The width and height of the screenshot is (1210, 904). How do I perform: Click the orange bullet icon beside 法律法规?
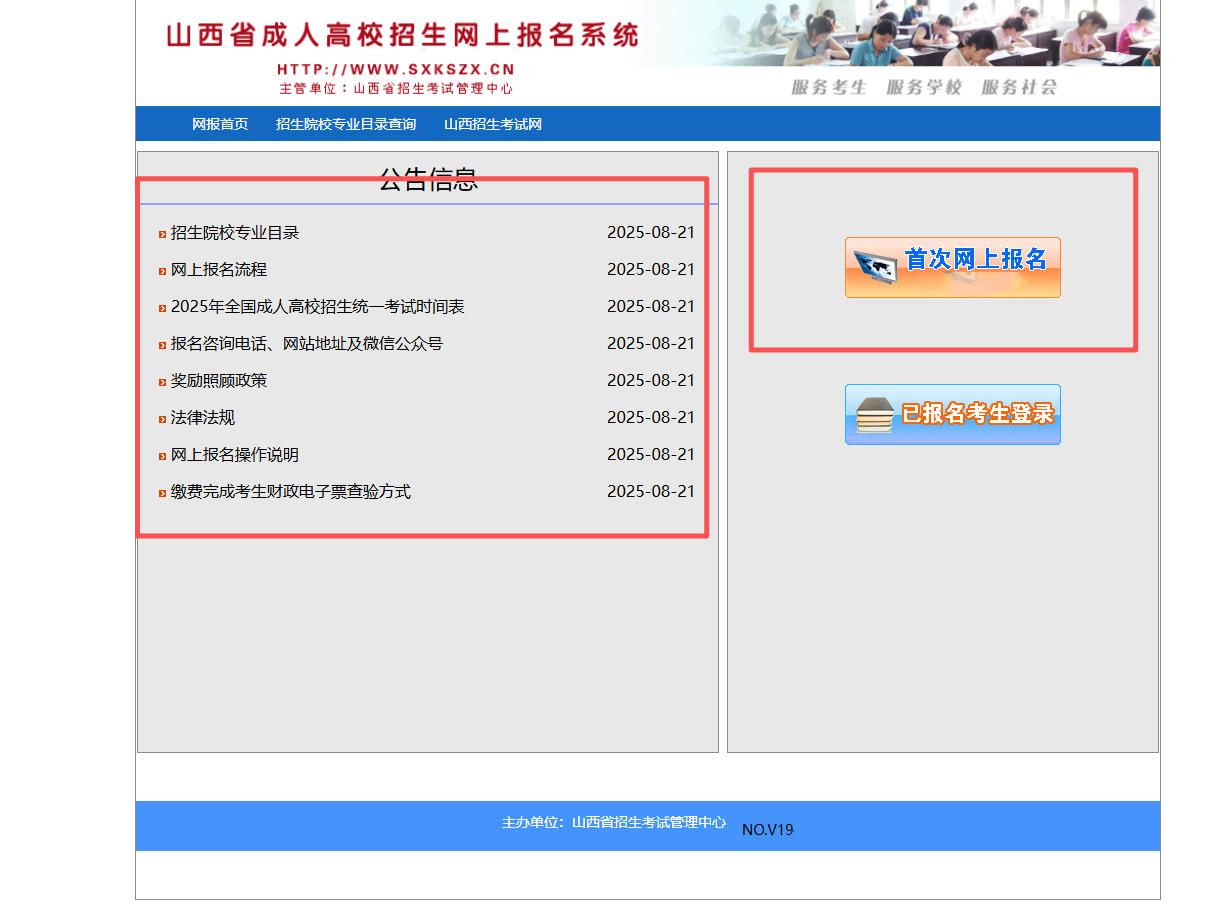(162, 420)
